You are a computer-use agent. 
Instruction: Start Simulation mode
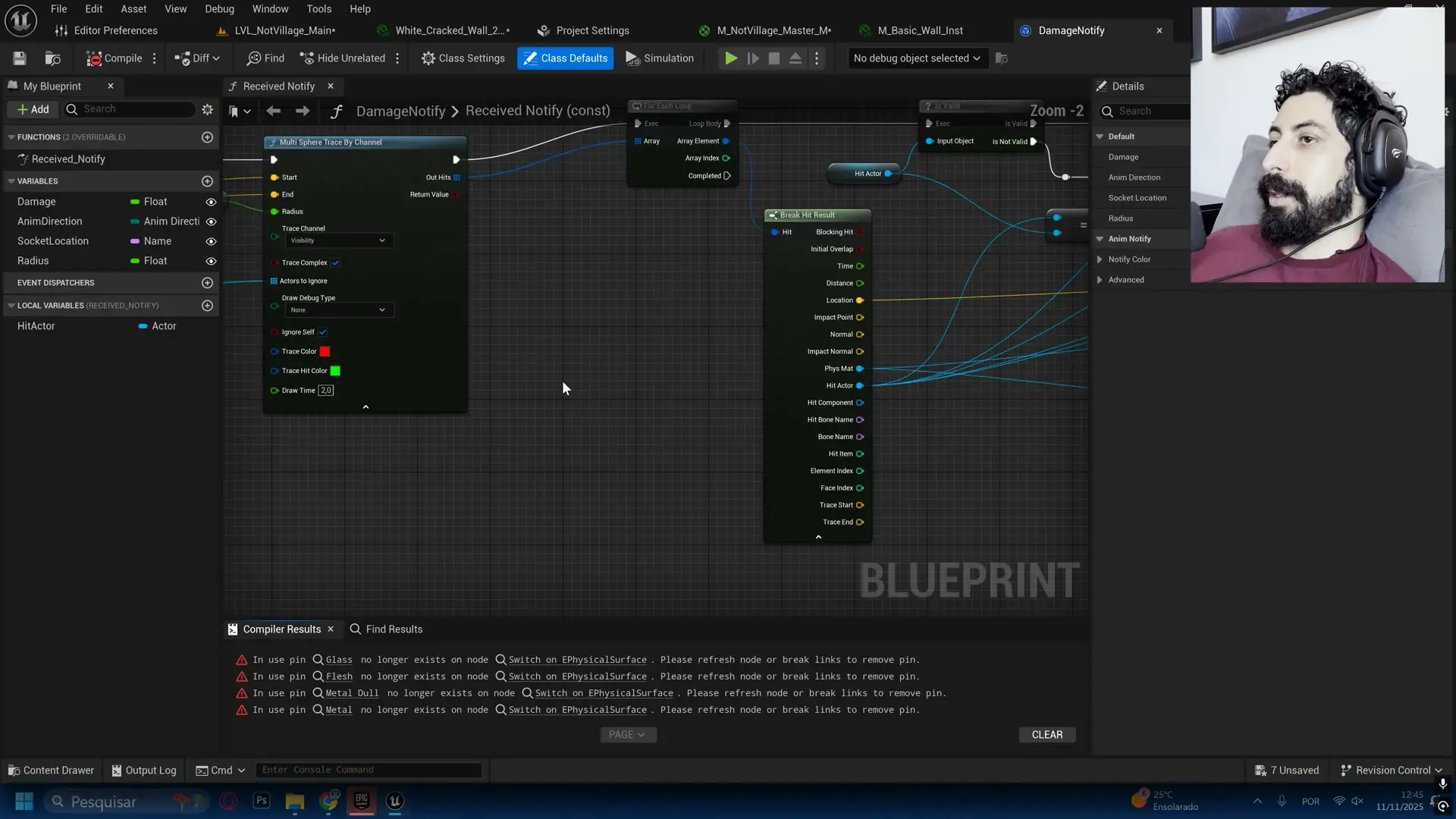tap(659, 58)
